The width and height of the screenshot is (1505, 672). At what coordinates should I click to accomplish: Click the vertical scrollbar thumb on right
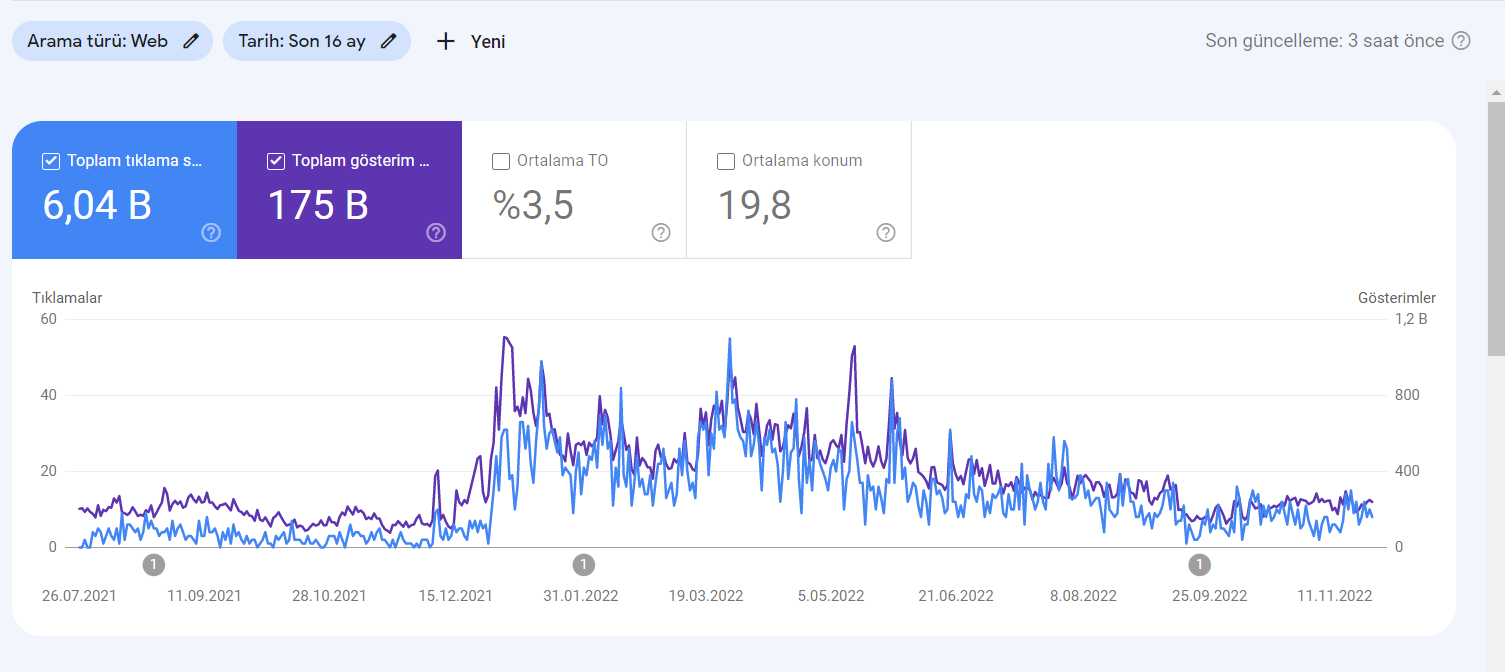click(x=1496, y=228)
